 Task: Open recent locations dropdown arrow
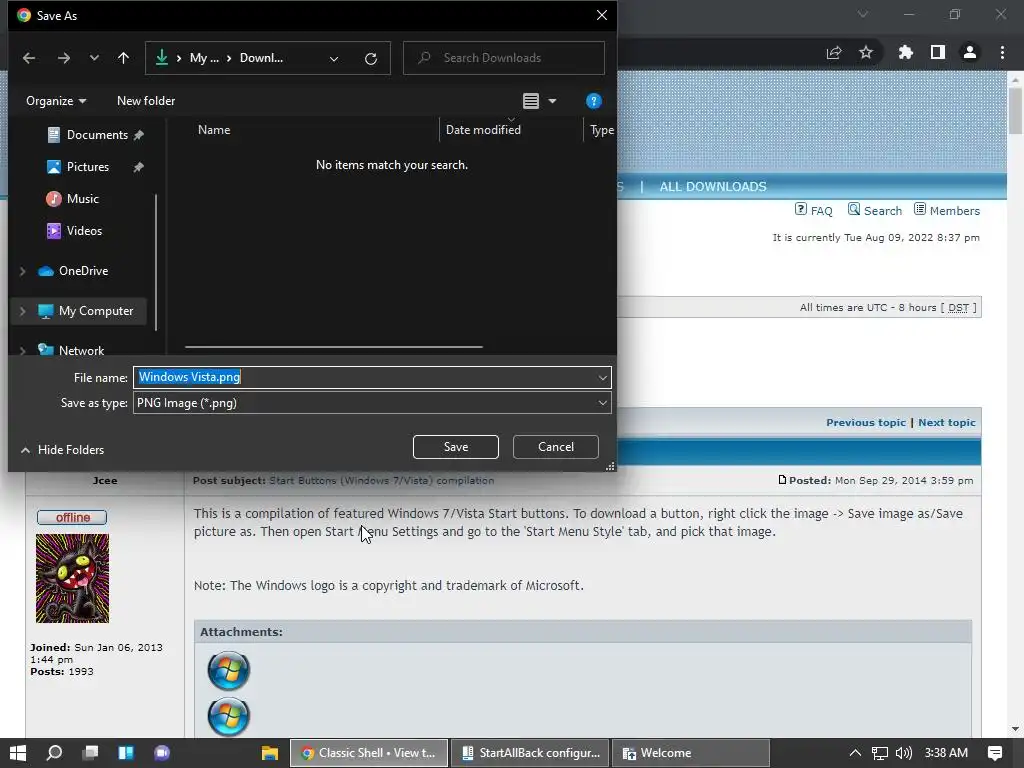click(94, 58)
